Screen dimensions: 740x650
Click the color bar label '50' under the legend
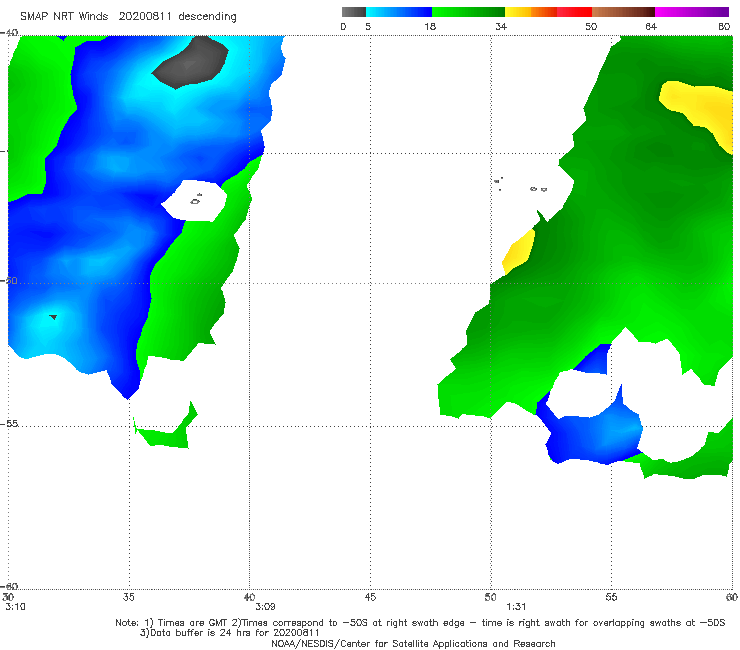(591, 27)
